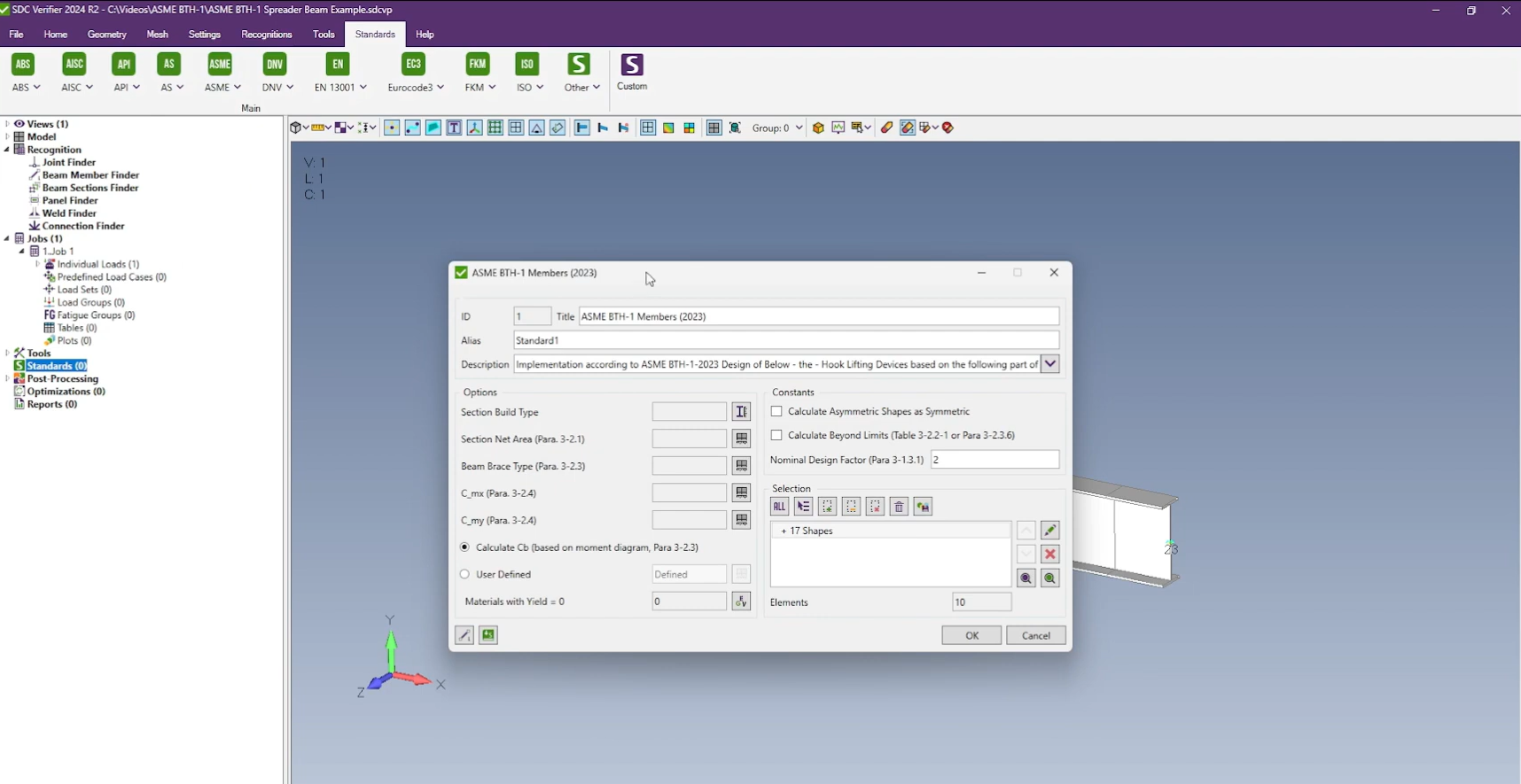Click the green spreadsheet icon in dialog footer
Screen dimensions: 1521x784
coord(488,635)
